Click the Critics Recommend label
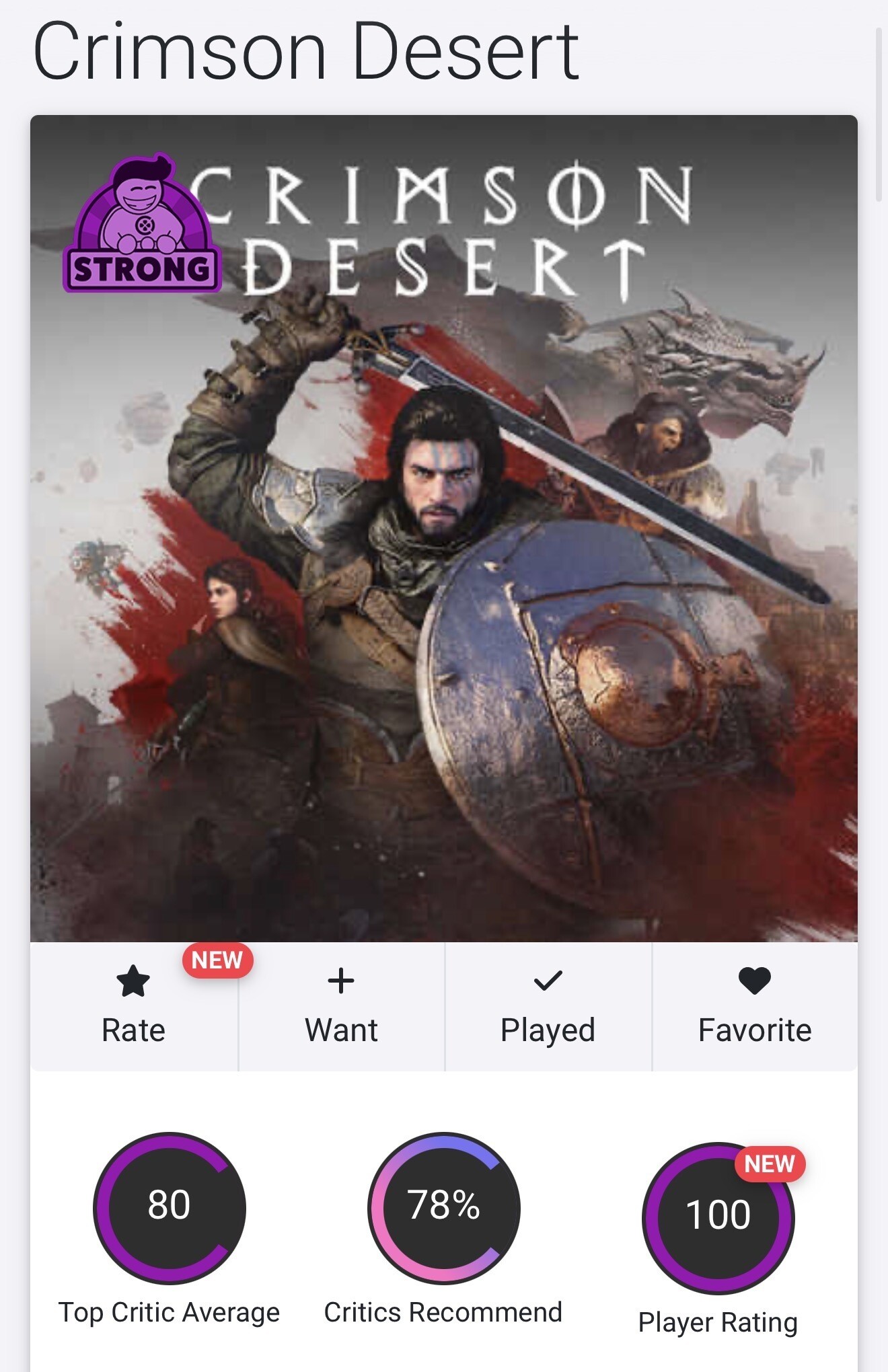 (443, 1312)
